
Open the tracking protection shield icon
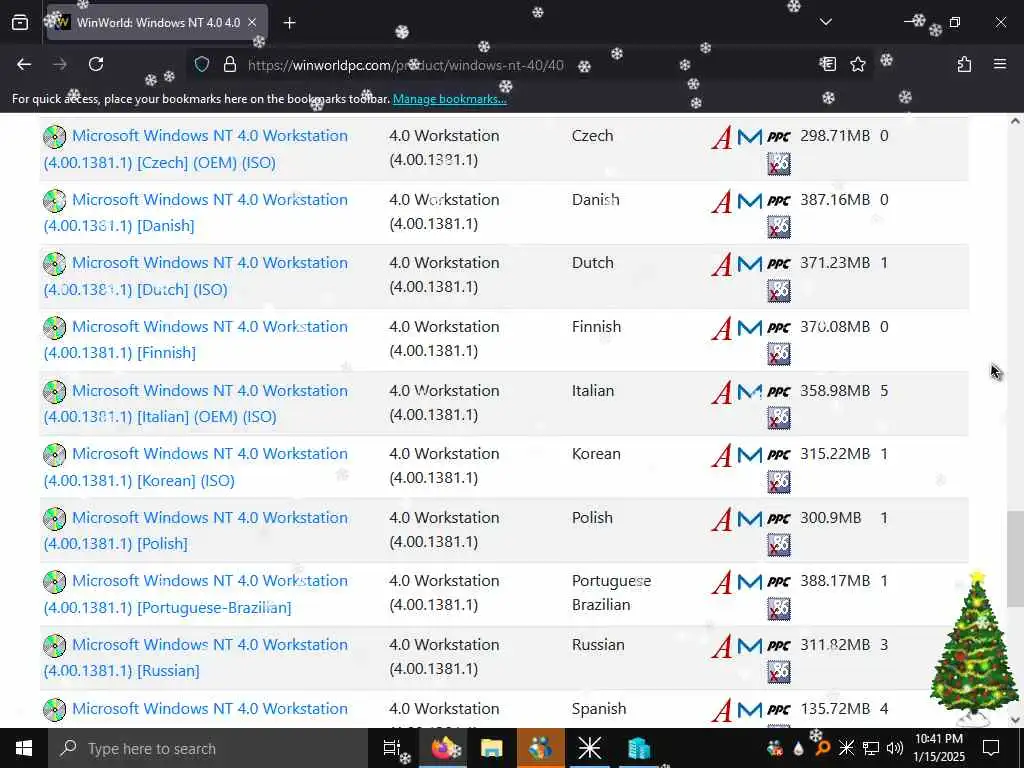click(202, 64)
